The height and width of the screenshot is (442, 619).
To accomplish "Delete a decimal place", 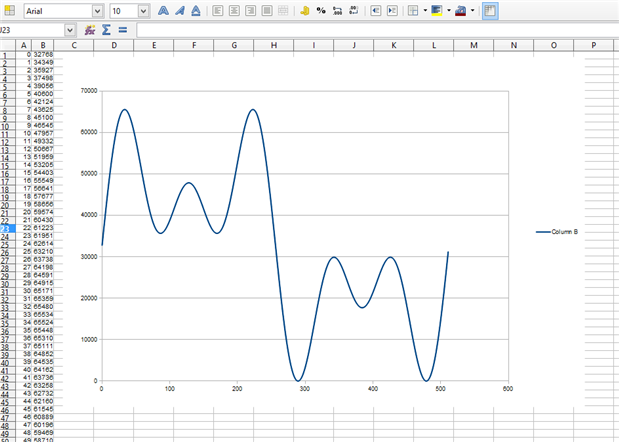I will (354, 11).
